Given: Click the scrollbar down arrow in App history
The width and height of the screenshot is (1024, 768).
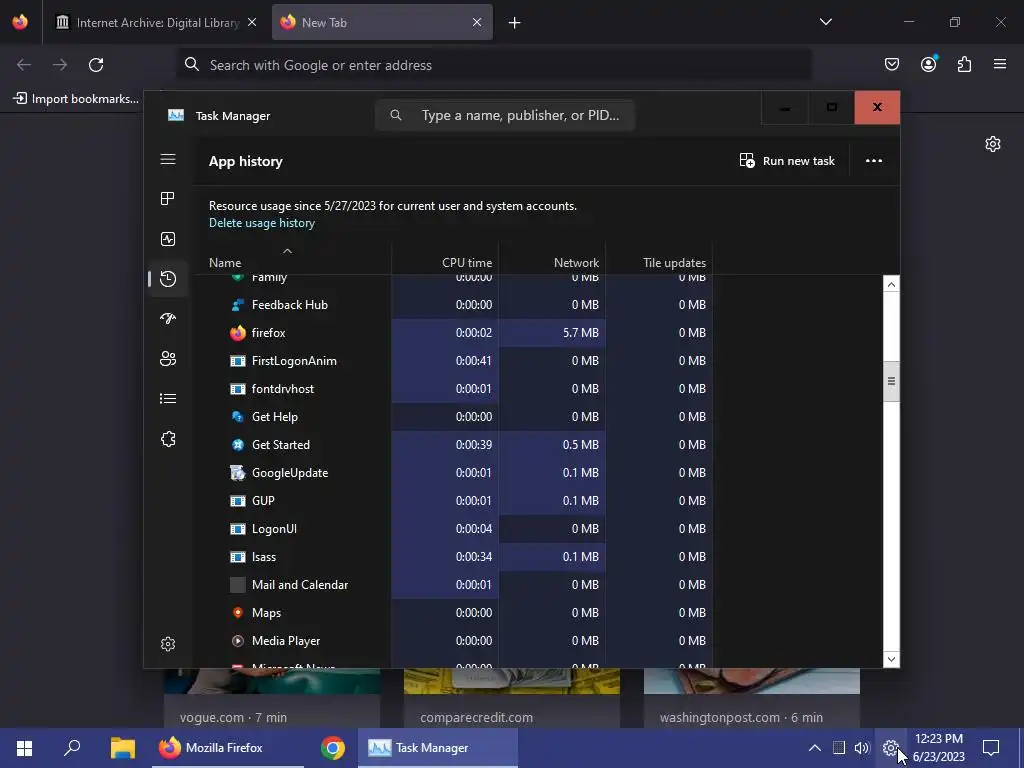Looking at the screenshot, I should point(891,659).
